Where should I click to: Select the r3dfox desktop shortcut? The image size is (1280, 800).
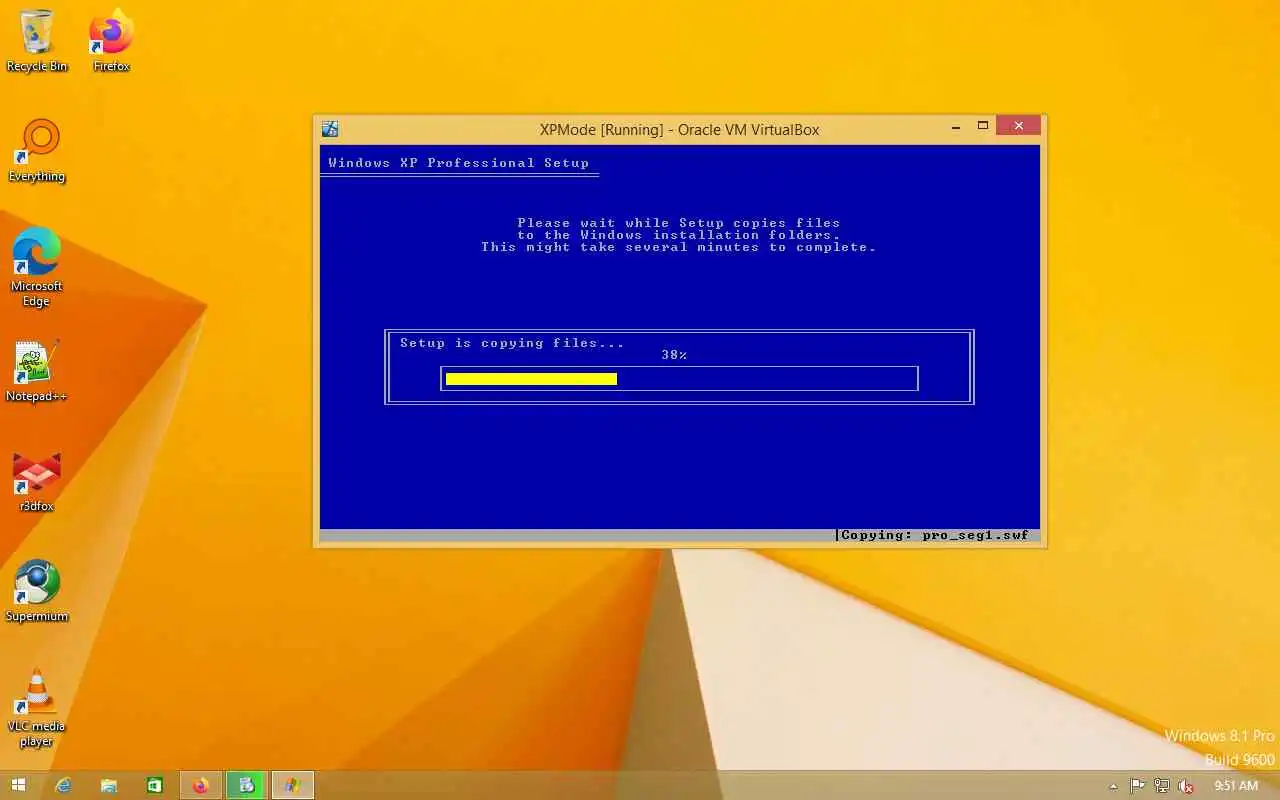point(37,481)
